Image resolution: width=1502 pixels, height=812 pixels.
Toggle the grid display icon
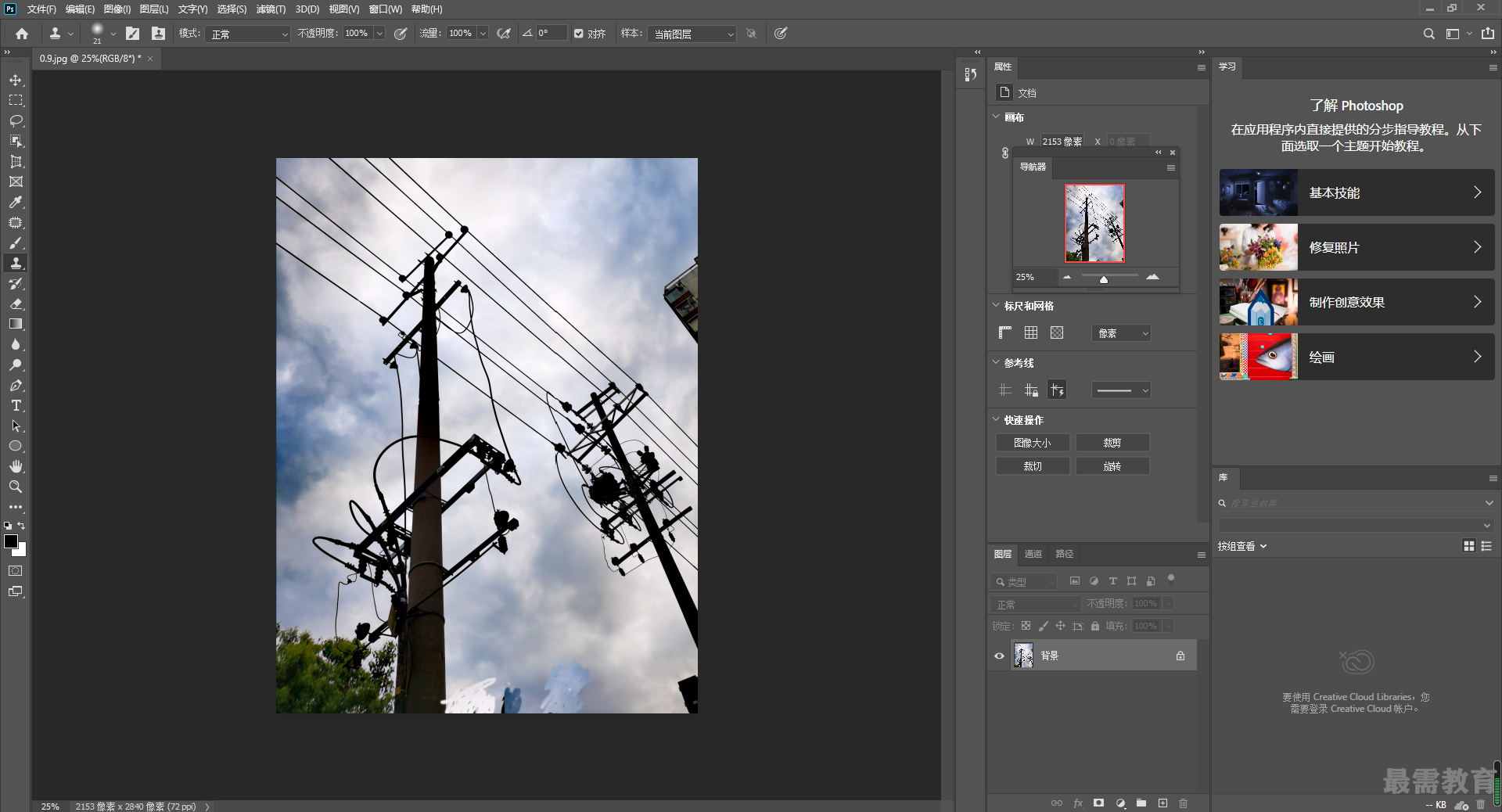(x=1031, y=332)
